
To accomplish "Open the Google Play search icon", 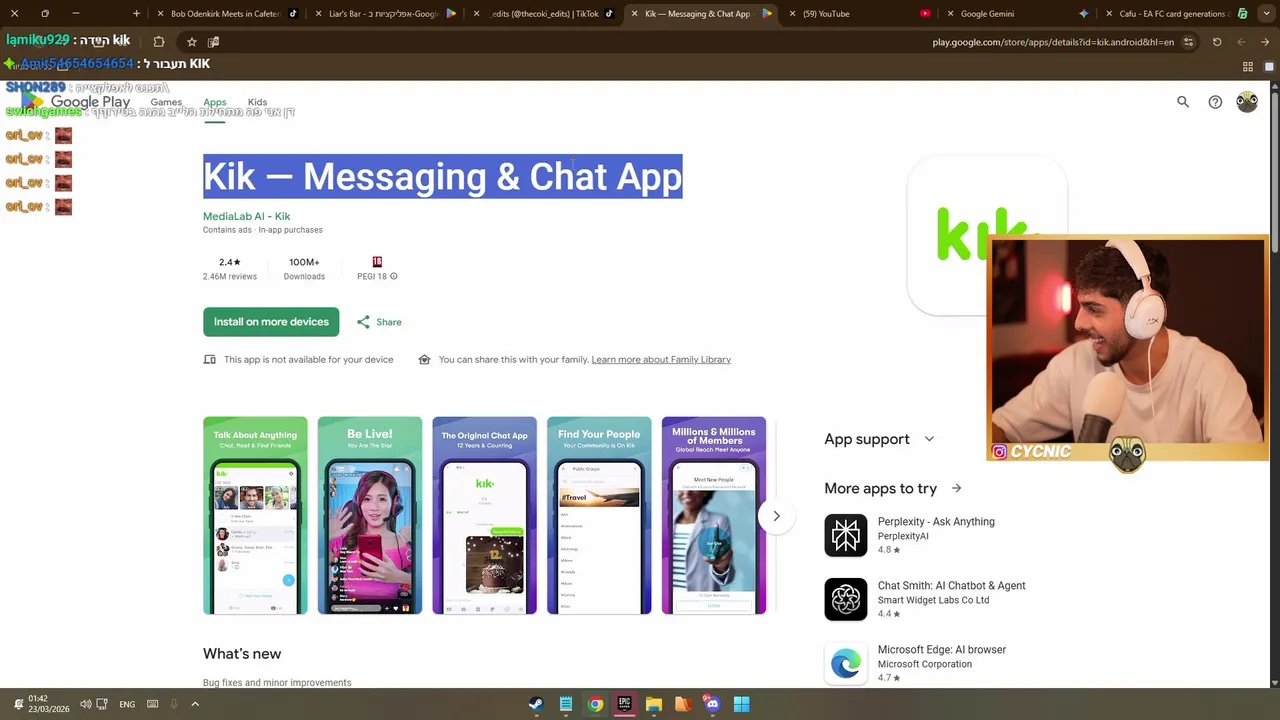I will (1183, 102).
